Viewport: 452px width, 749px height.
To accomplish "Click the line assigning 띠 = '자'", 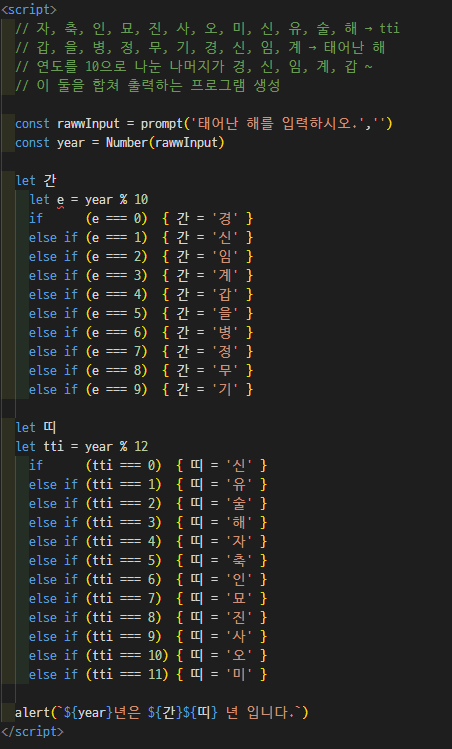I will point(148,542).
